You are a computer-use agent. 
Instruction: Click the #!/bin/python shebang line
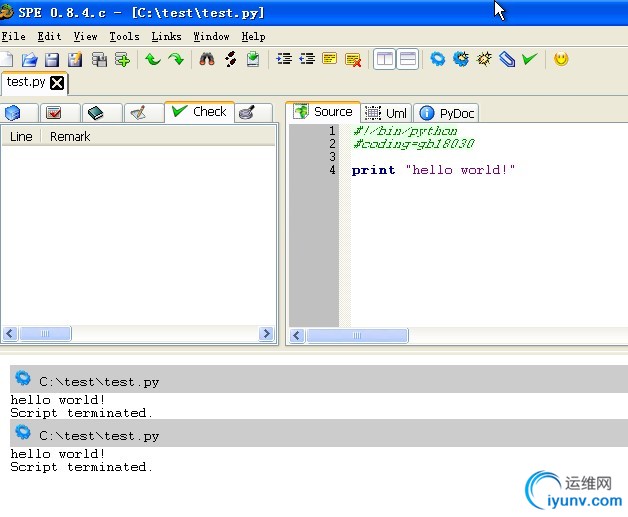405,131
